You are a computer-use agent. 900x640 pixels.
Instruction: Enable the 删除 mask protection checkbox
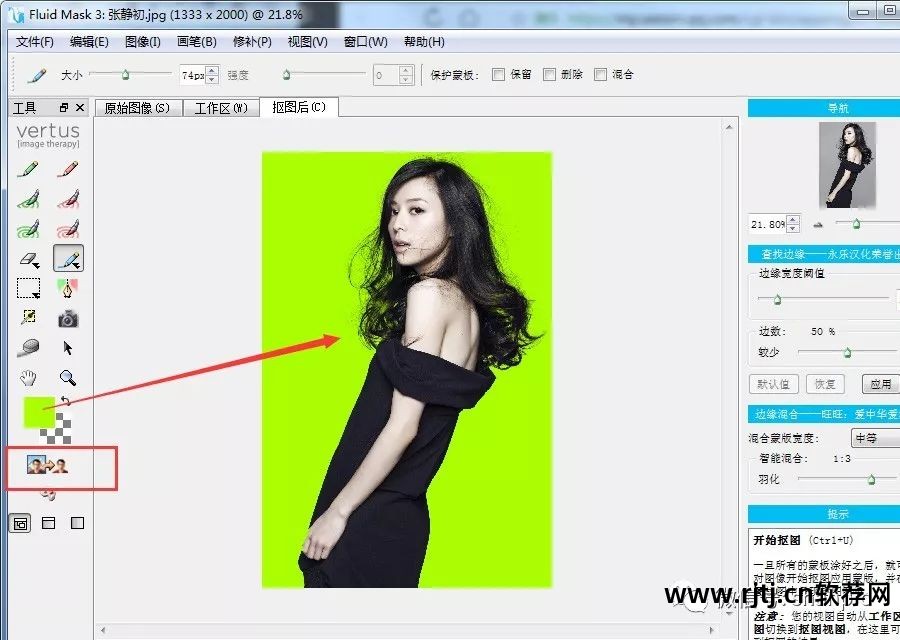coord(549,75)
